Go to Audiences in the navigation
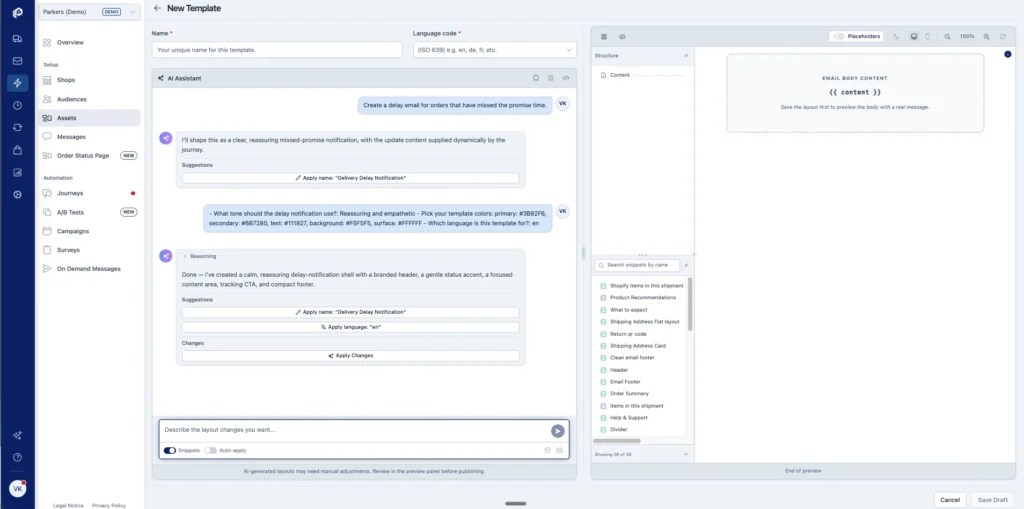 [x=89, y=99]
